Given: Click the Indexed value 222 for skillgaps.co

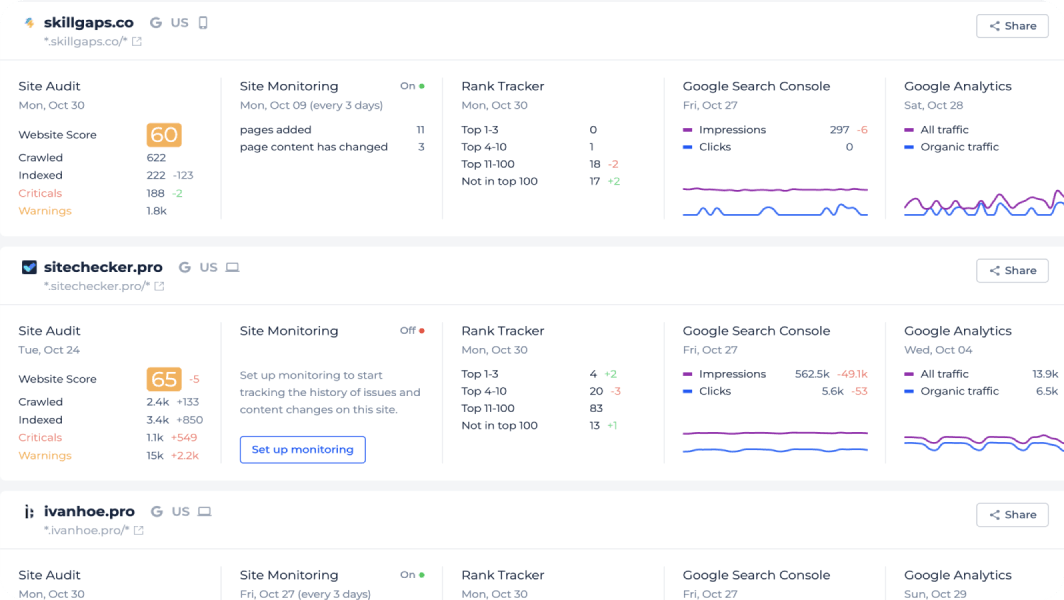Looking at the screenshot, I should coord(156,175).
